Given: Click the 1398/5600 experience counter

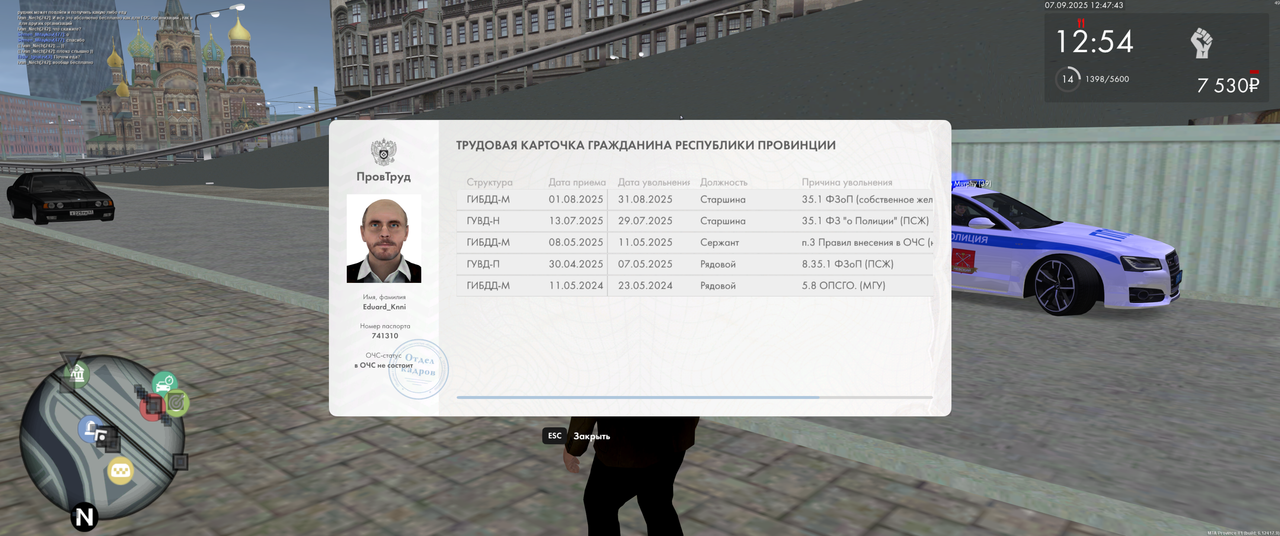Looking at the screenshot, I should click(1107, 79).
